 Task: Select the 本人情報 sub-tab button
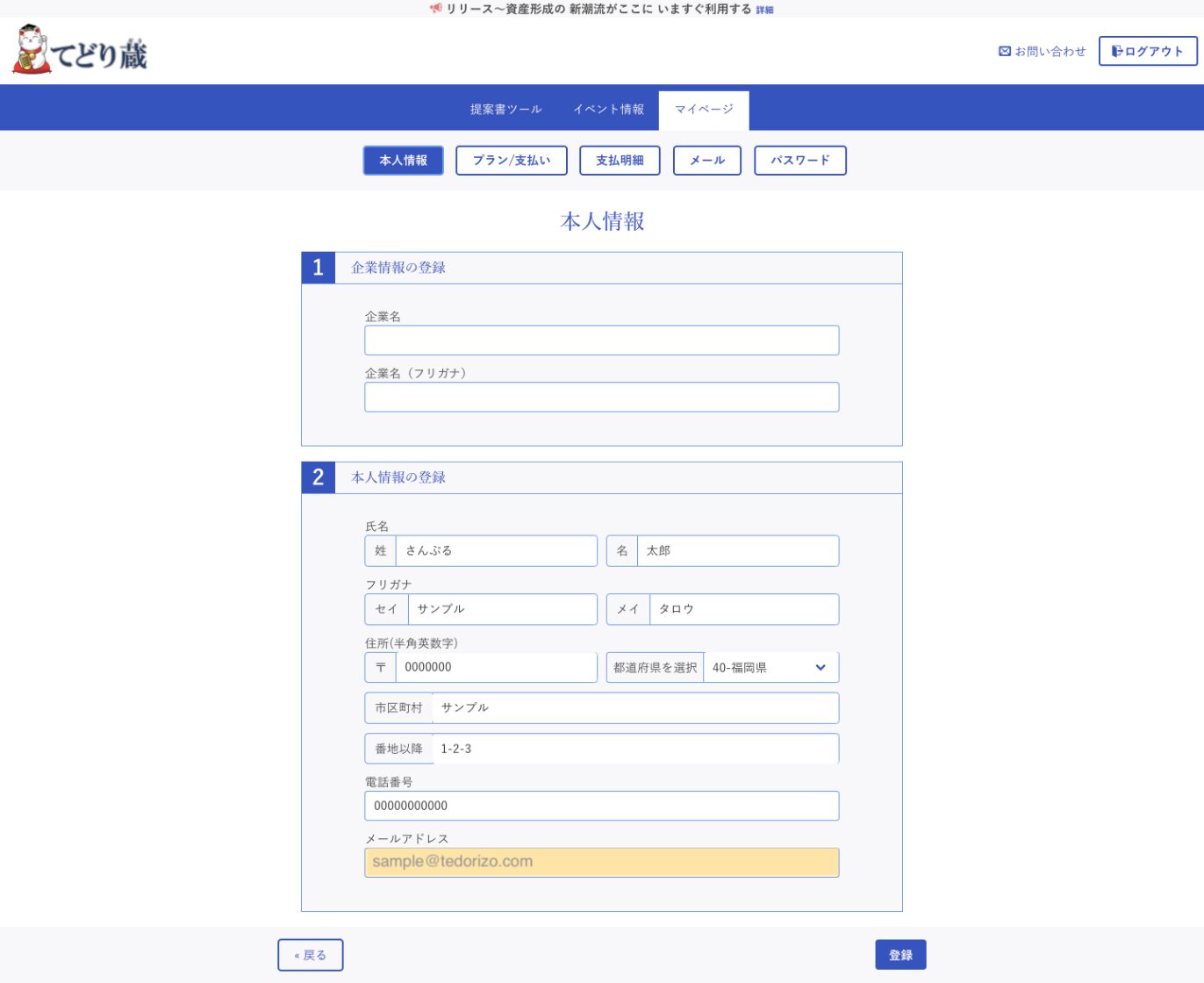tap(403, 161)
